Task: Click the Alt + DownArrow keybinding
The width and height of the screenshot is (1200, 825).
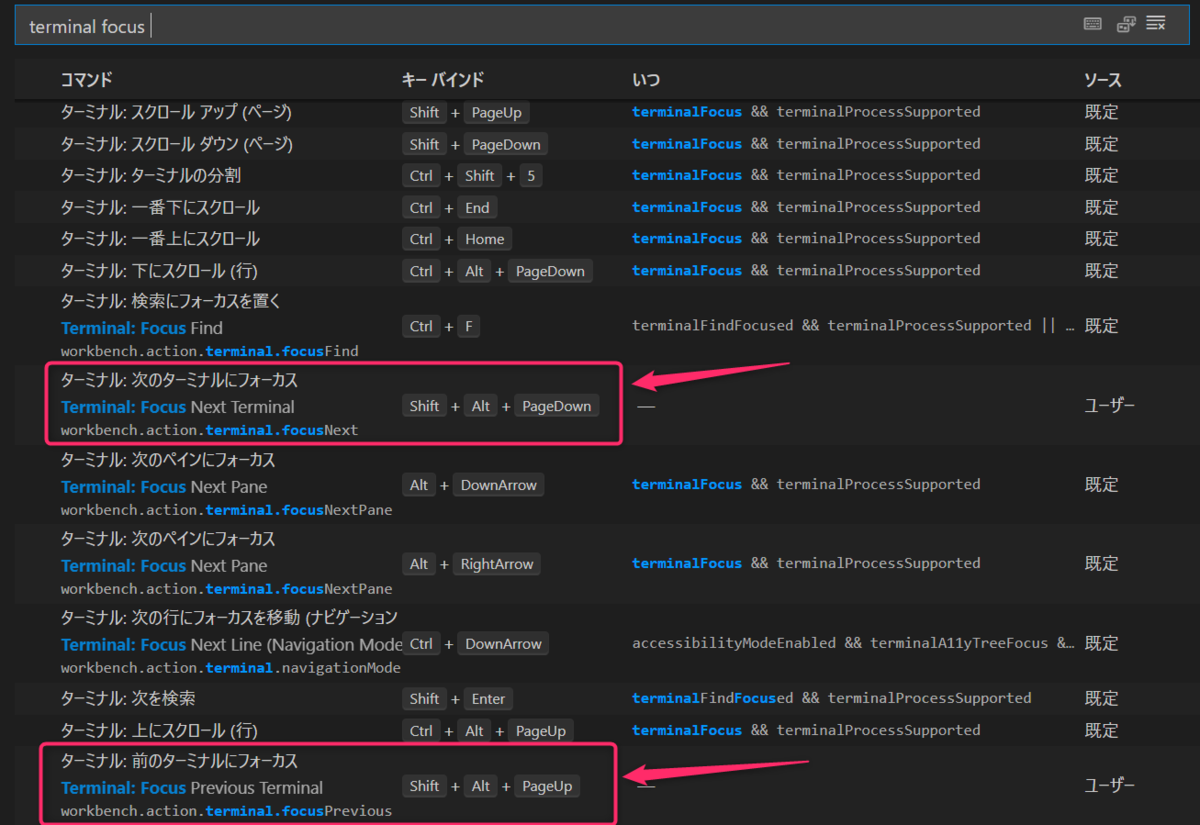Action: (474, 485)
